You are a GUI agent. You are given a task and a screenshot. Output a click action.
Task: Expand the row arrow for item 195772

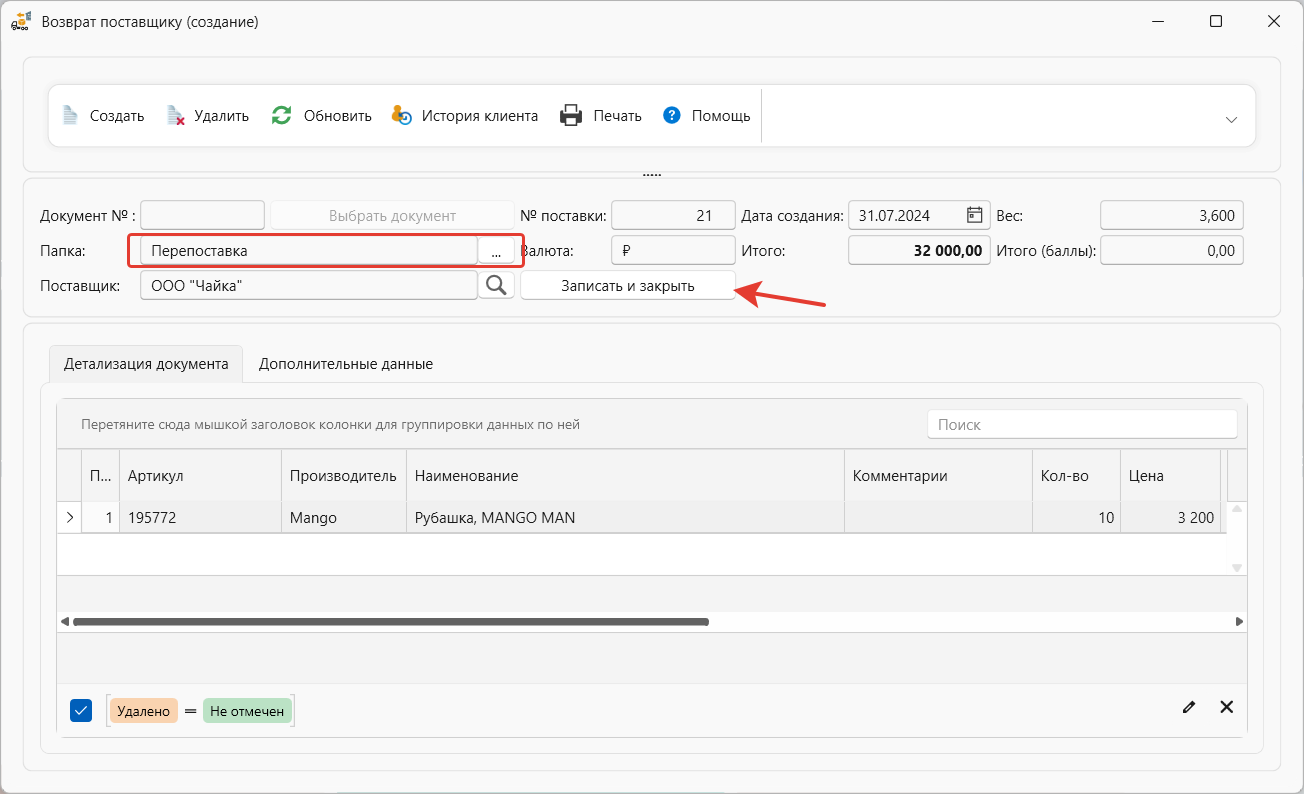click(69, 517)
